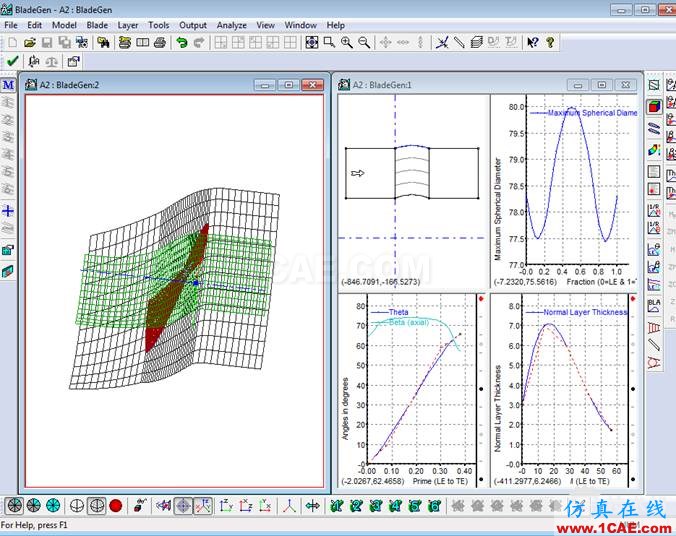Image resolution: width=676 pixels, height=536 pixels.
Task: Print using the printer icon
Action: click(160, 42)
